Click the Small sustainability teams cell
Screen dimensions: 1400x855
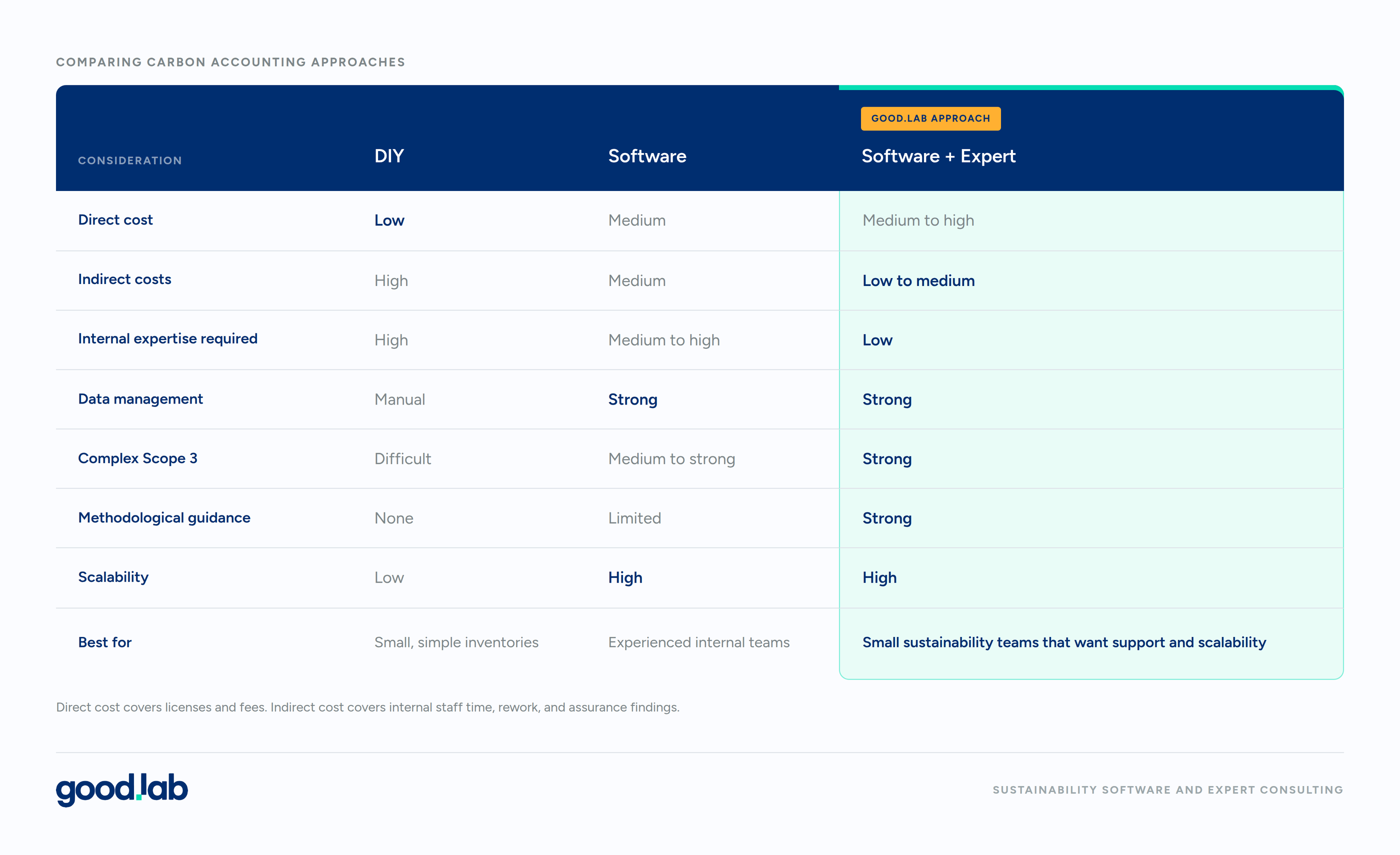pos(1064,642)
